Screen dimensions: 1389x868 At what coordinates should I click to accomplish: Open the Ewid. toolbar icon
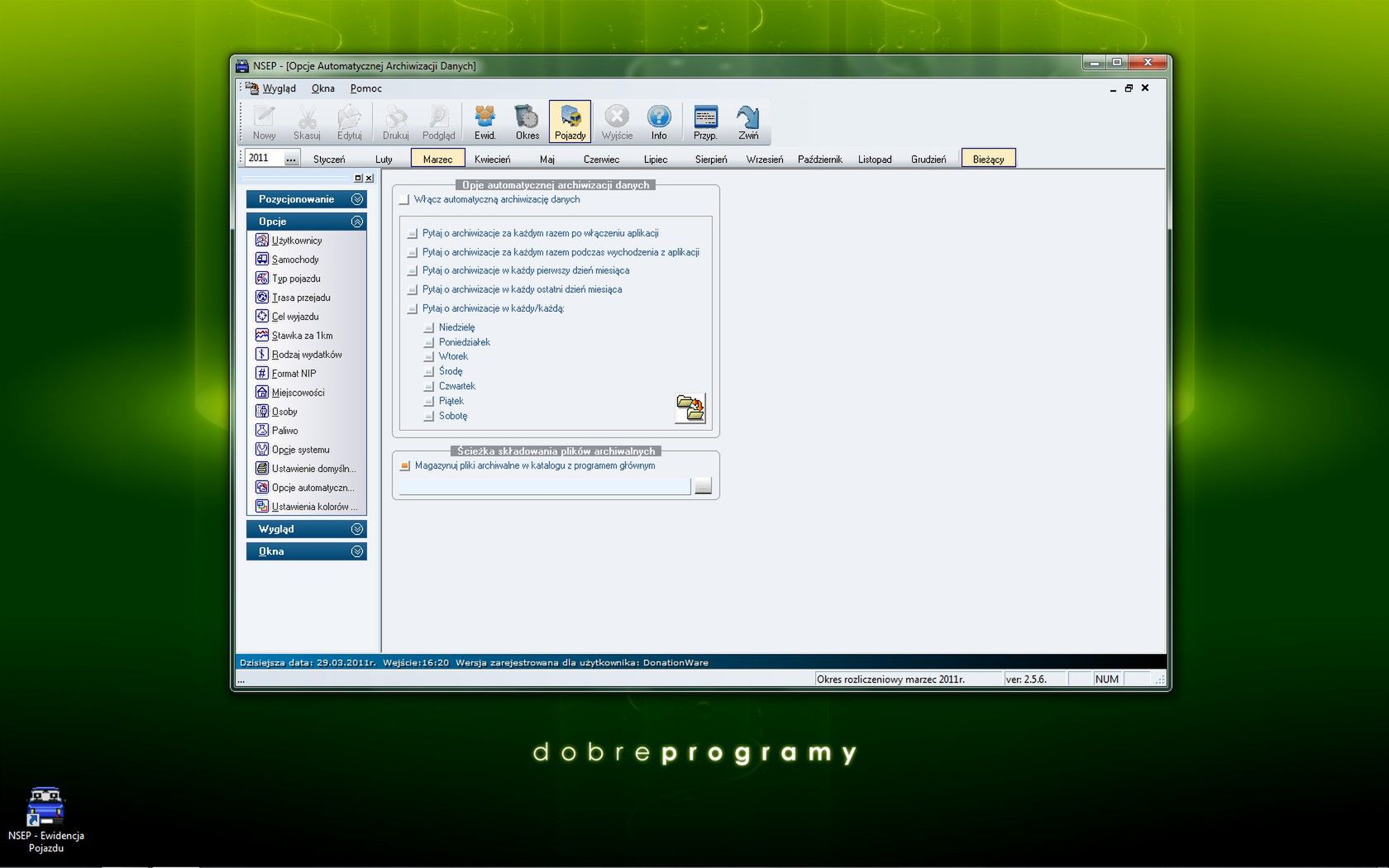pyautogui.click(x=484, y=122)
